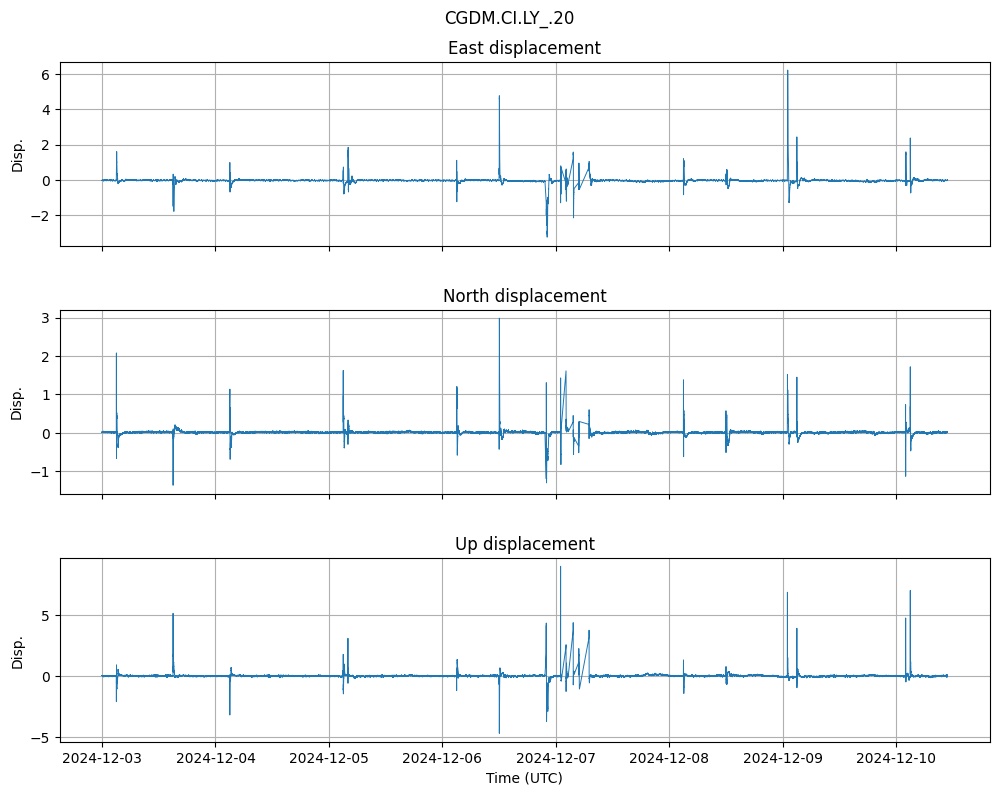Click the 2024-12-03 date tick label
The width and height of the screenshot is (999, 795).
102,758
